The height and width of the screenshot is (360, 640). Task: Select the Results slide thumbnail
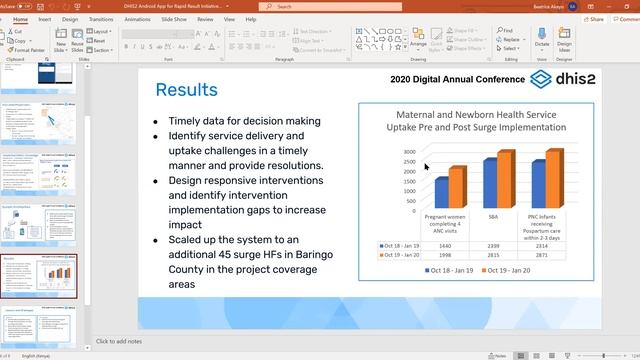[x=39, y=276]
